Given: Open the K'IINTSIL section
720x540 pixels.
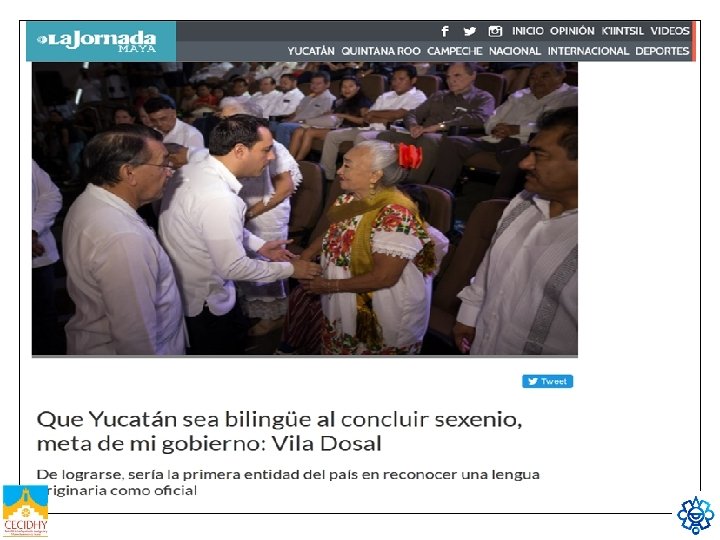Looking at the screenshot, I should pos(622,31).
